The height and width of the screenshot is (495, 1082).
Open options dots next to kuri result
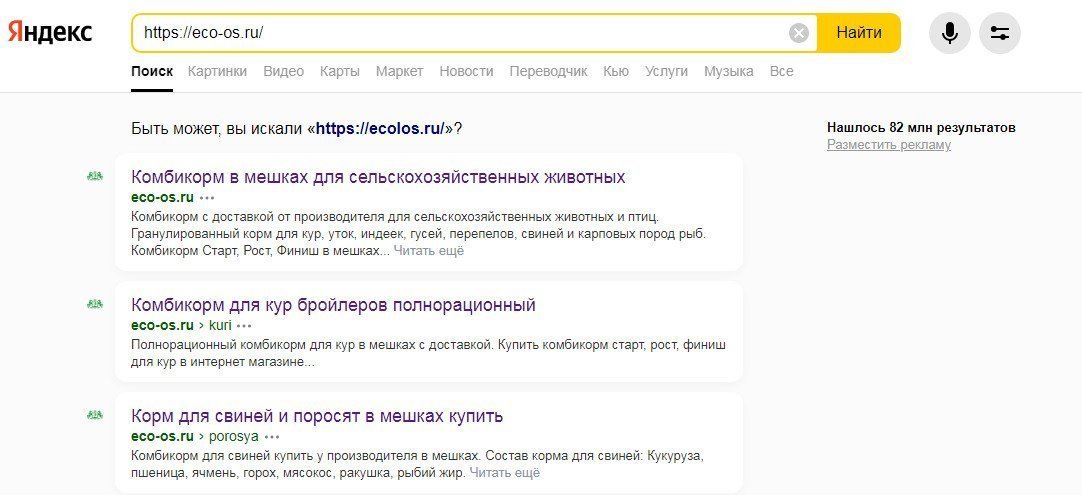click(244, 325)
